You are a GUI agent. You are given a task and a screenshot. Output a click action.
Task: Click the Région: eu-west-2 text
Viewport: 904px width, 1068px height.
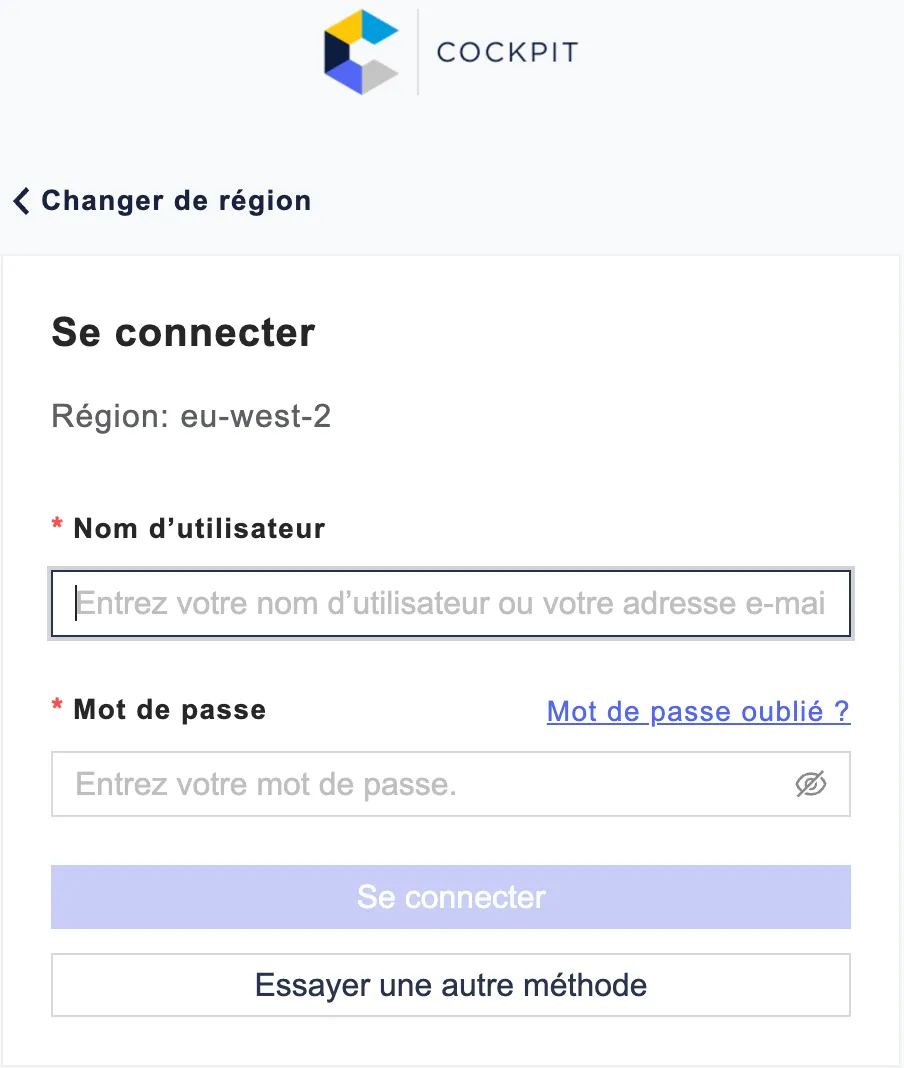click(x=191, y=416)
